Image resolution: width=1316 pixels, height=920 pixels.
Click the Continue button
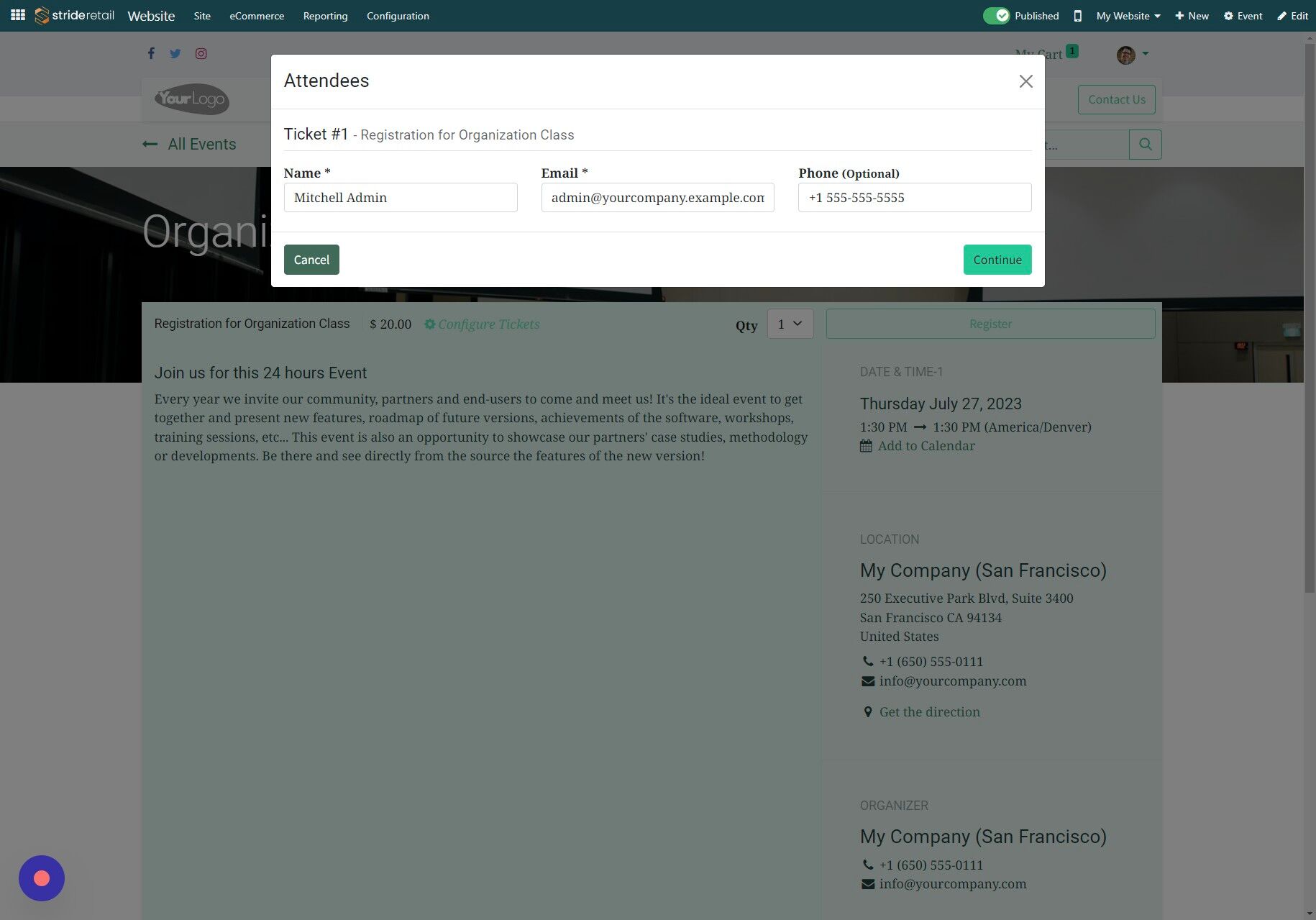[x=997, y=259]
